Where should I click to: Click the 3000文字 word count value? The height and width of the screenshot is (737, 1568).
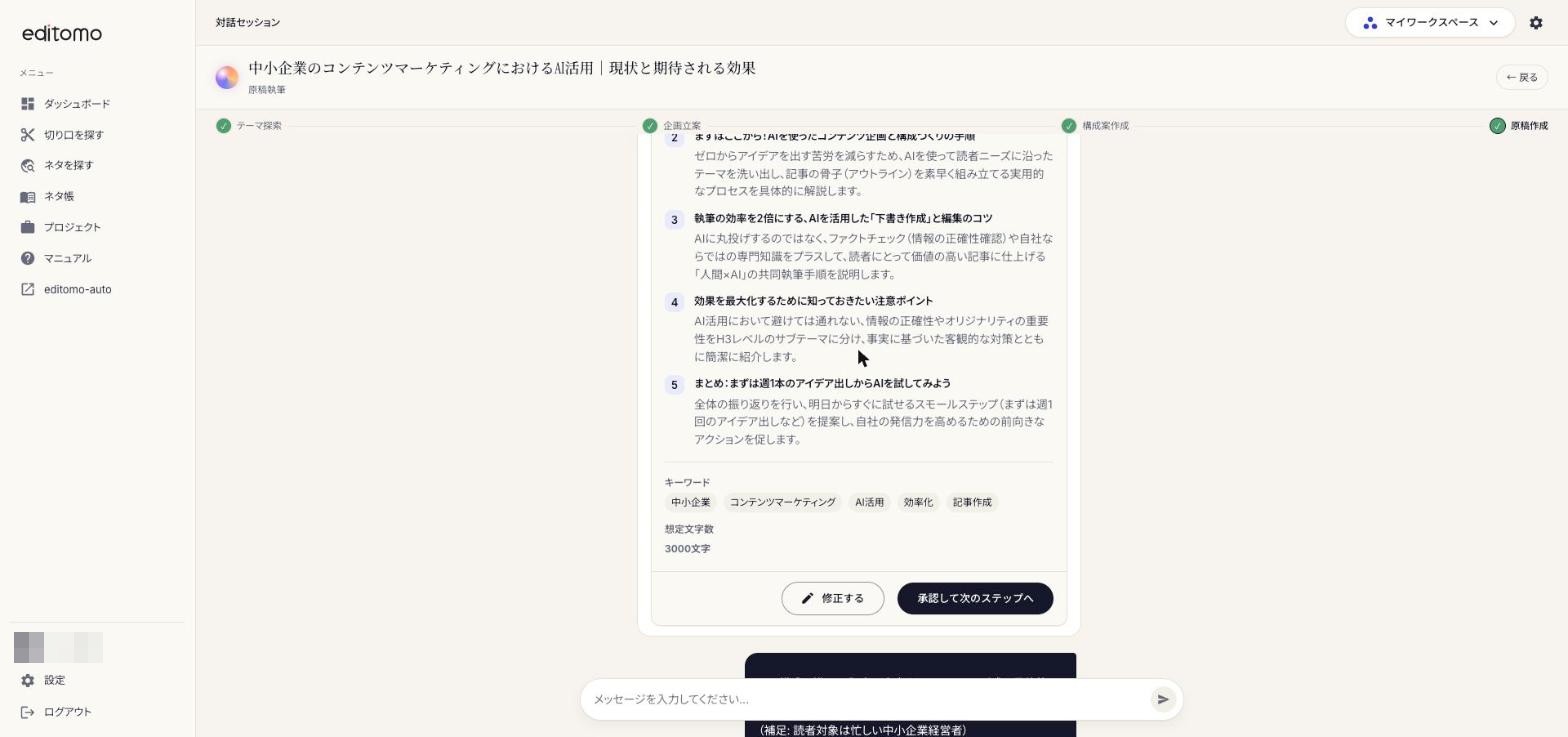pyautogui.click(x=687, y=549)
